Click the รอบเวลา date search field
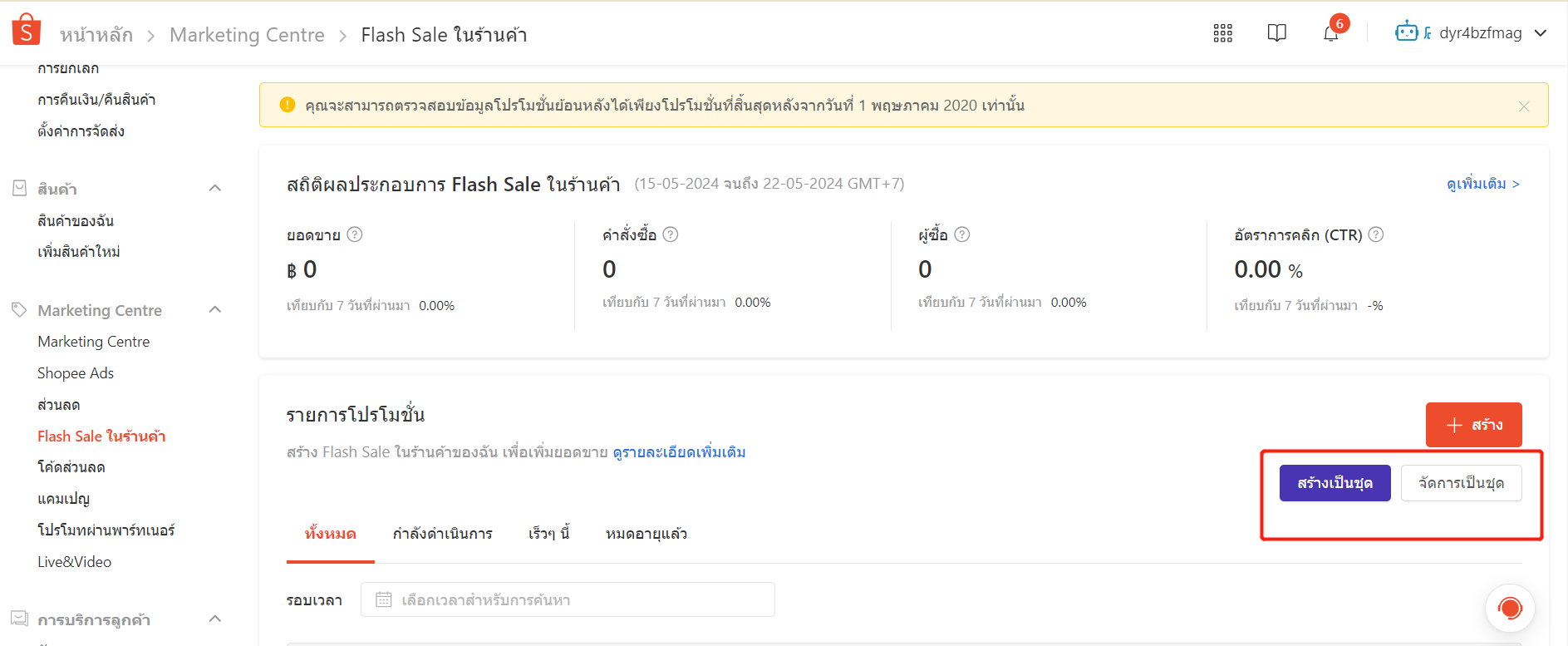This screenshot has height=646, width=1568. (x=568, y=599)
